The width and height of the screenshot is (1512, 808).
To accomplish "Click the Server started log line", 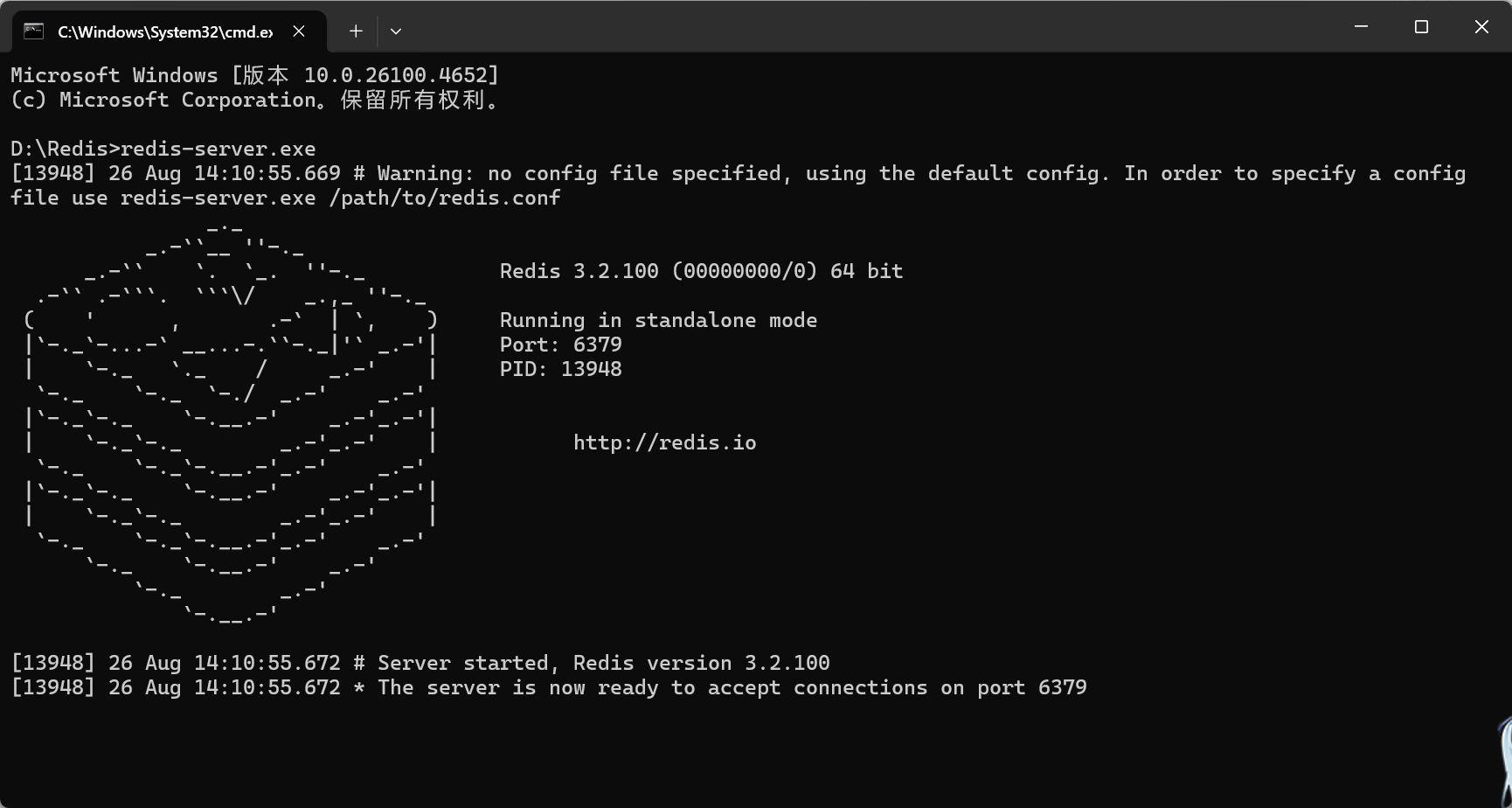I will point(420,663).
